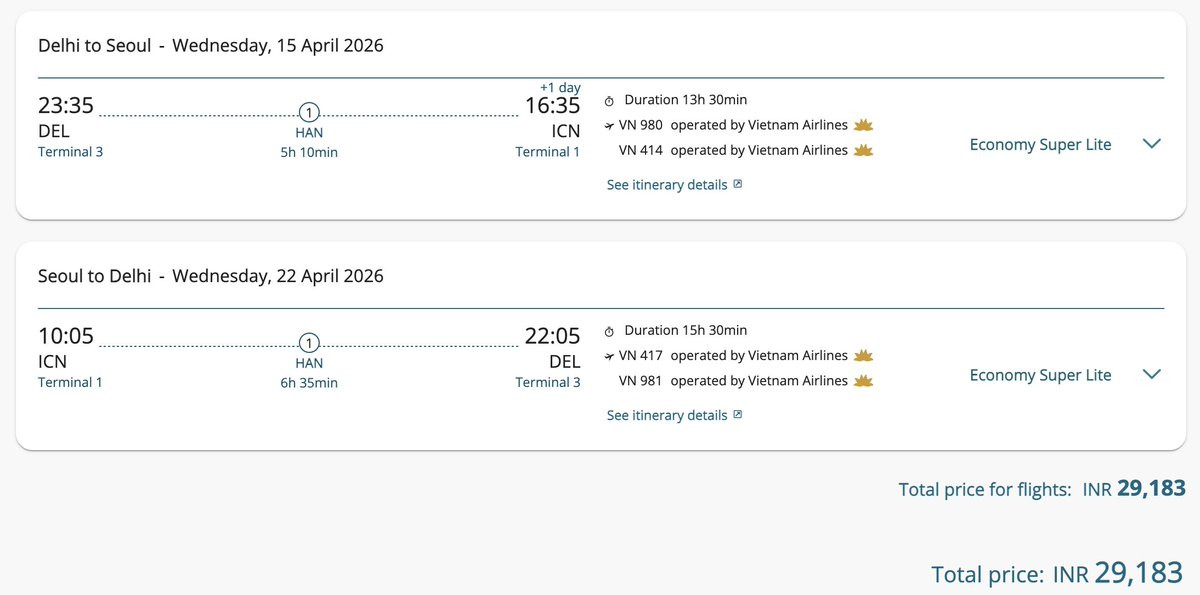The width and height of the screenshot is (1200, 595).
Task: Expand the Delhi to Seoul fare chevron
Action: pos(1151,144)
